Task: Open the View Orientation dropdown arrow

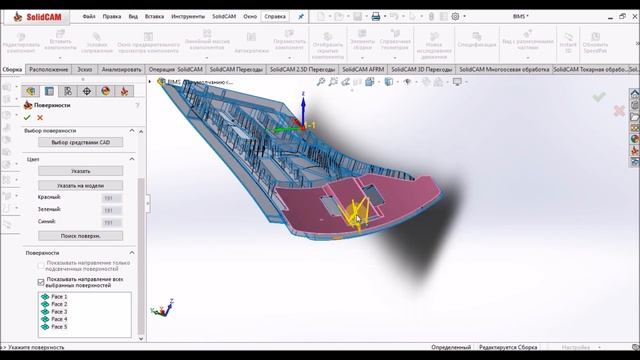Action: [379, 82]
